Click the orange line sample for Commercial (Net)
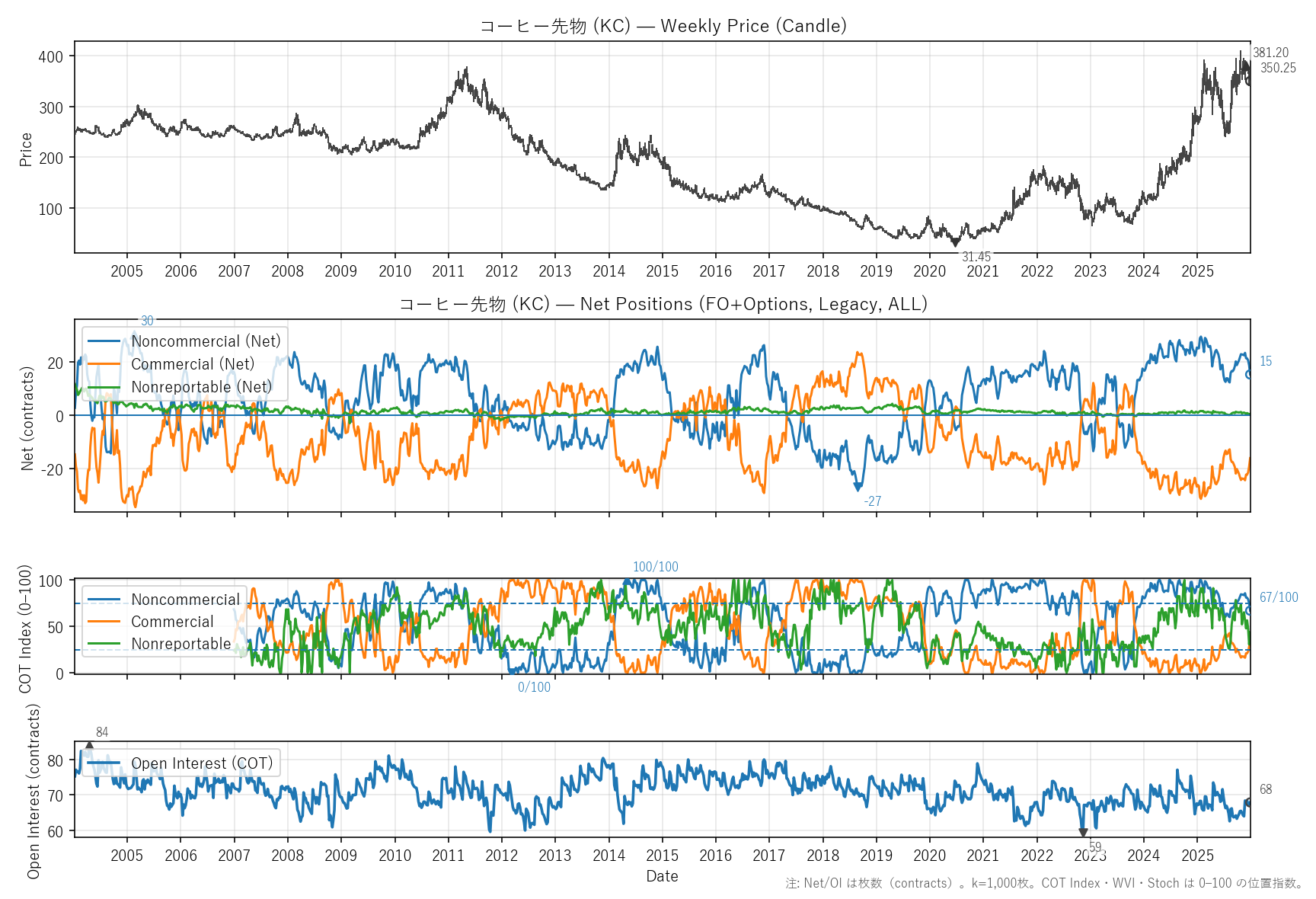The width and height of the screenshot is (1316, 899). [x=104, y=364]
